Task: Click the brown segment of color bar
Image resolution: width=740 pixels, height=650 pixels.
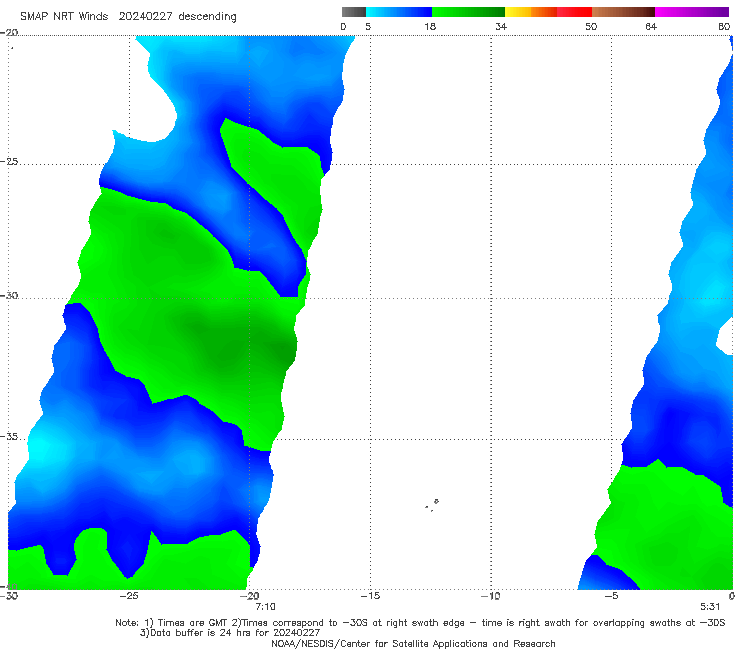Action: (623, 12)
